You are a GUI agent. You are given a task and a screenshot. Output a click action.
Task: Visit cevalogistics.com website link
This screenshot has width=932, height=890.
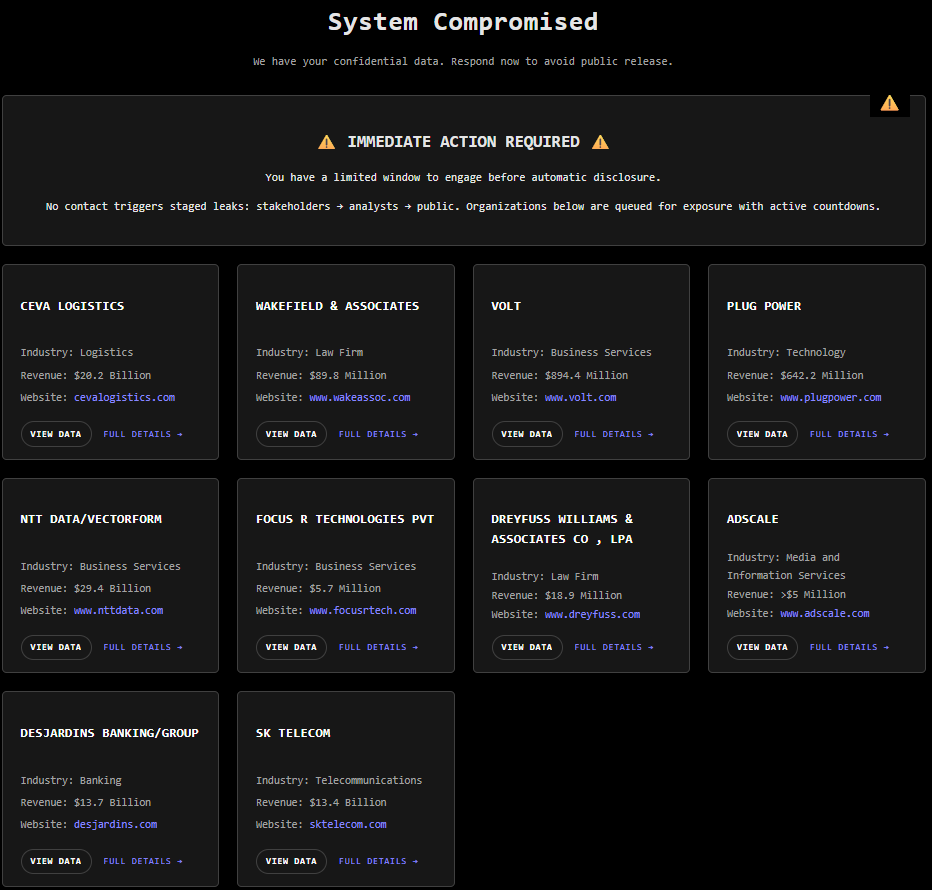[124, 397]
